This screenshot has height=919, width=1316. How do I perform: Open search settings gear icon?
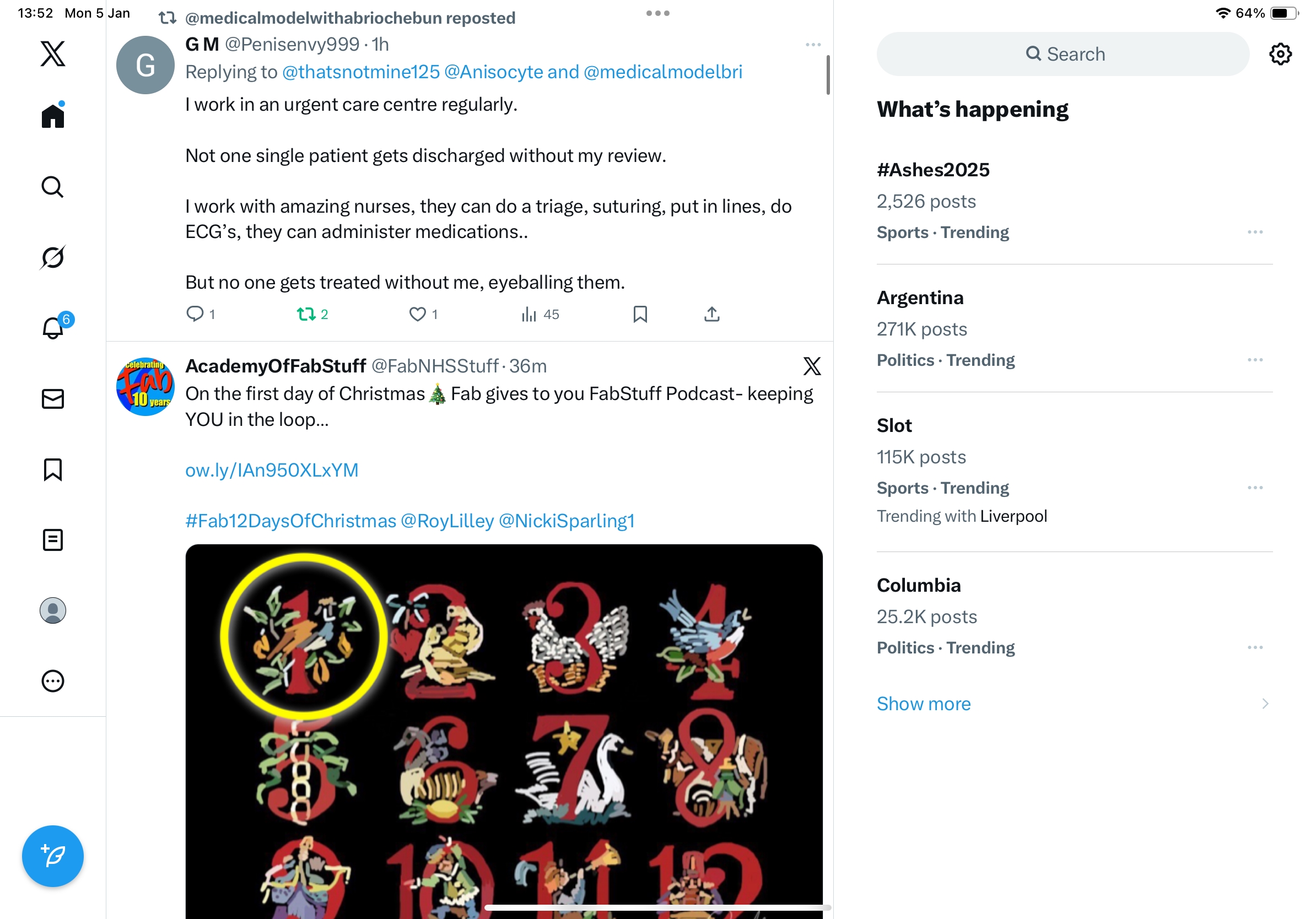1281,54
